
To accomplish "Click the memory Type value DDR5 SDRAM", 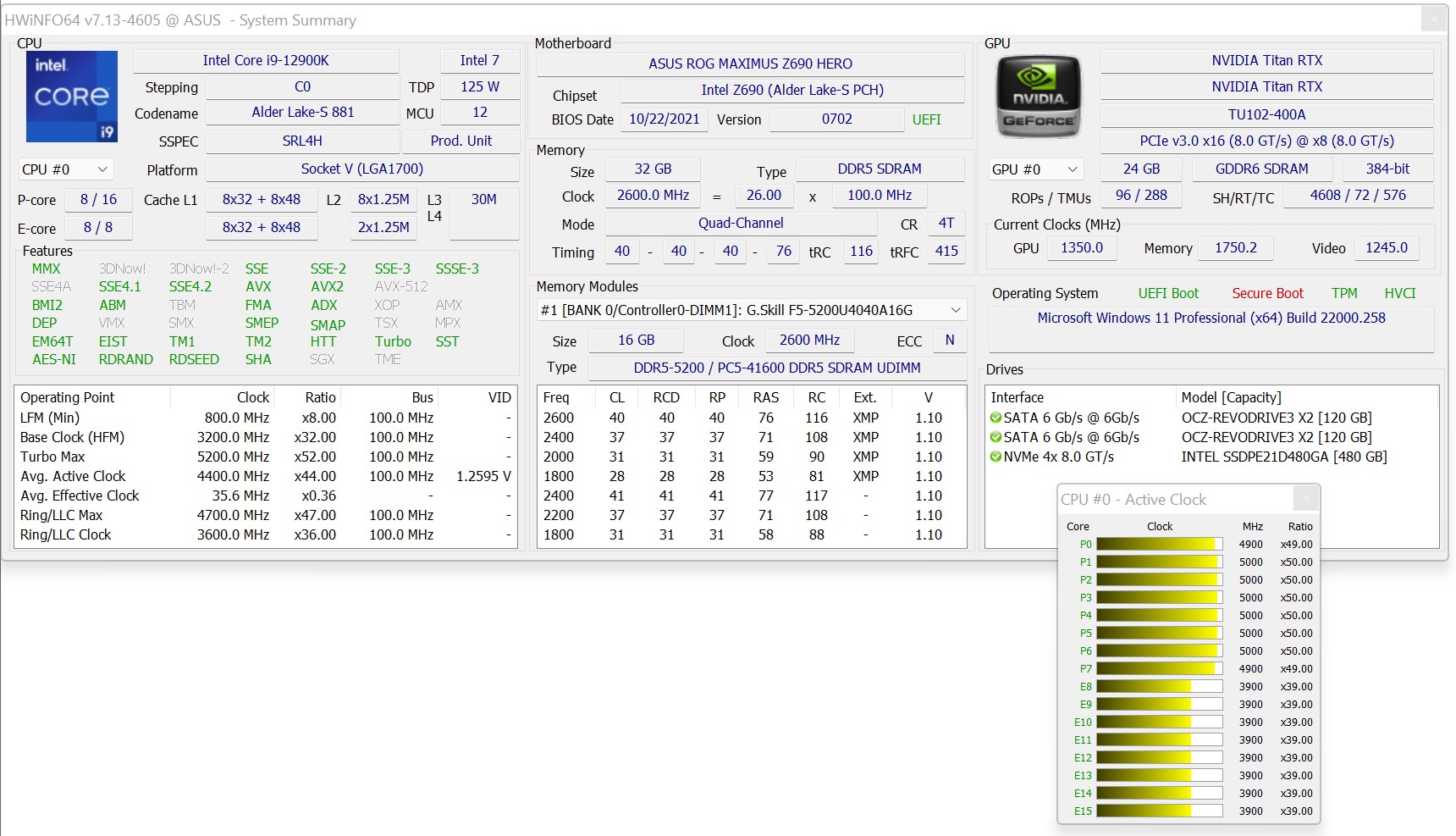I will pyautogui.click(x=880, y=169).
